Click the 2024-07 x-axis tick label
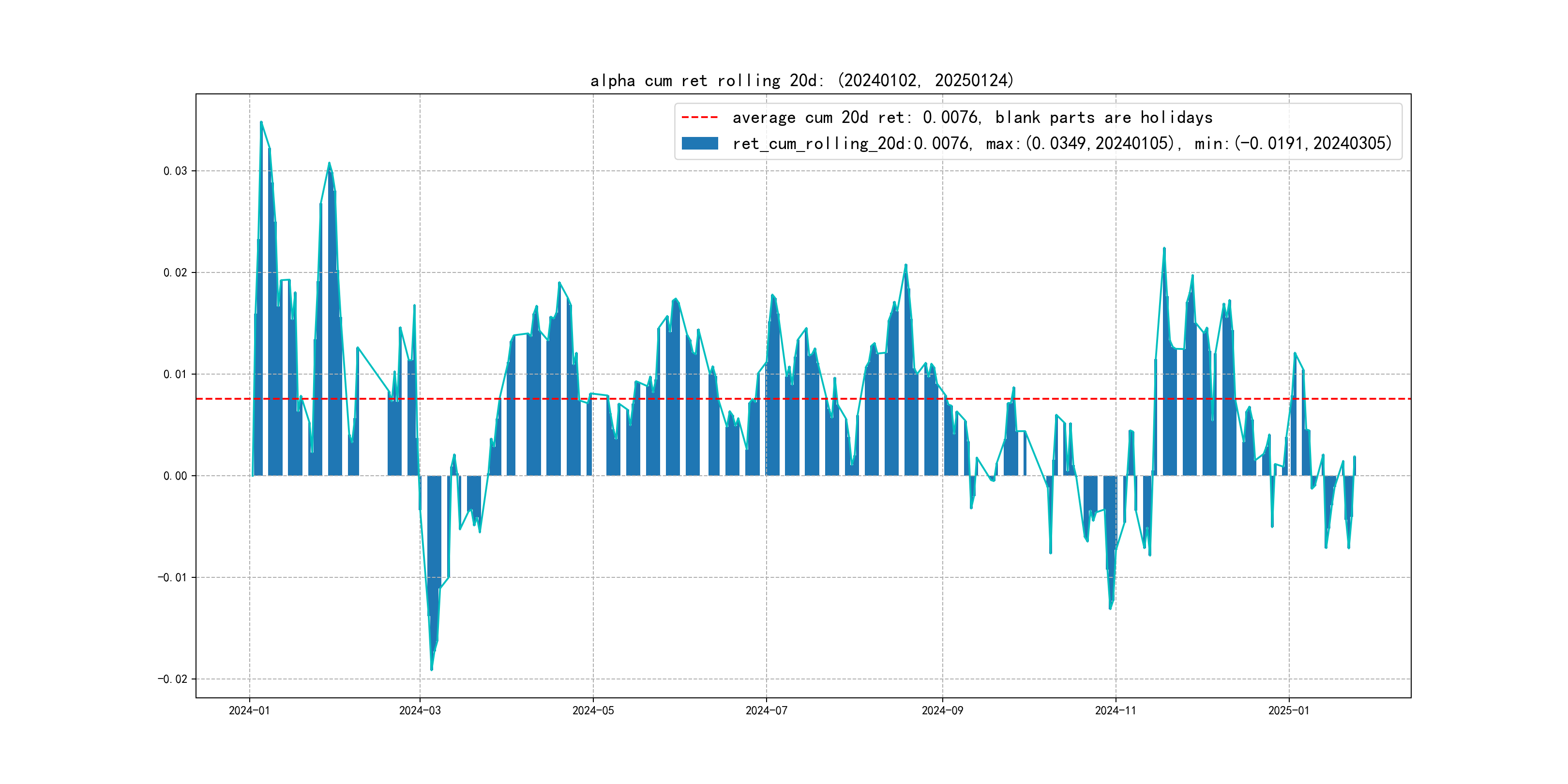Viewport: 1568px width, 784px height. pos(767,710)
